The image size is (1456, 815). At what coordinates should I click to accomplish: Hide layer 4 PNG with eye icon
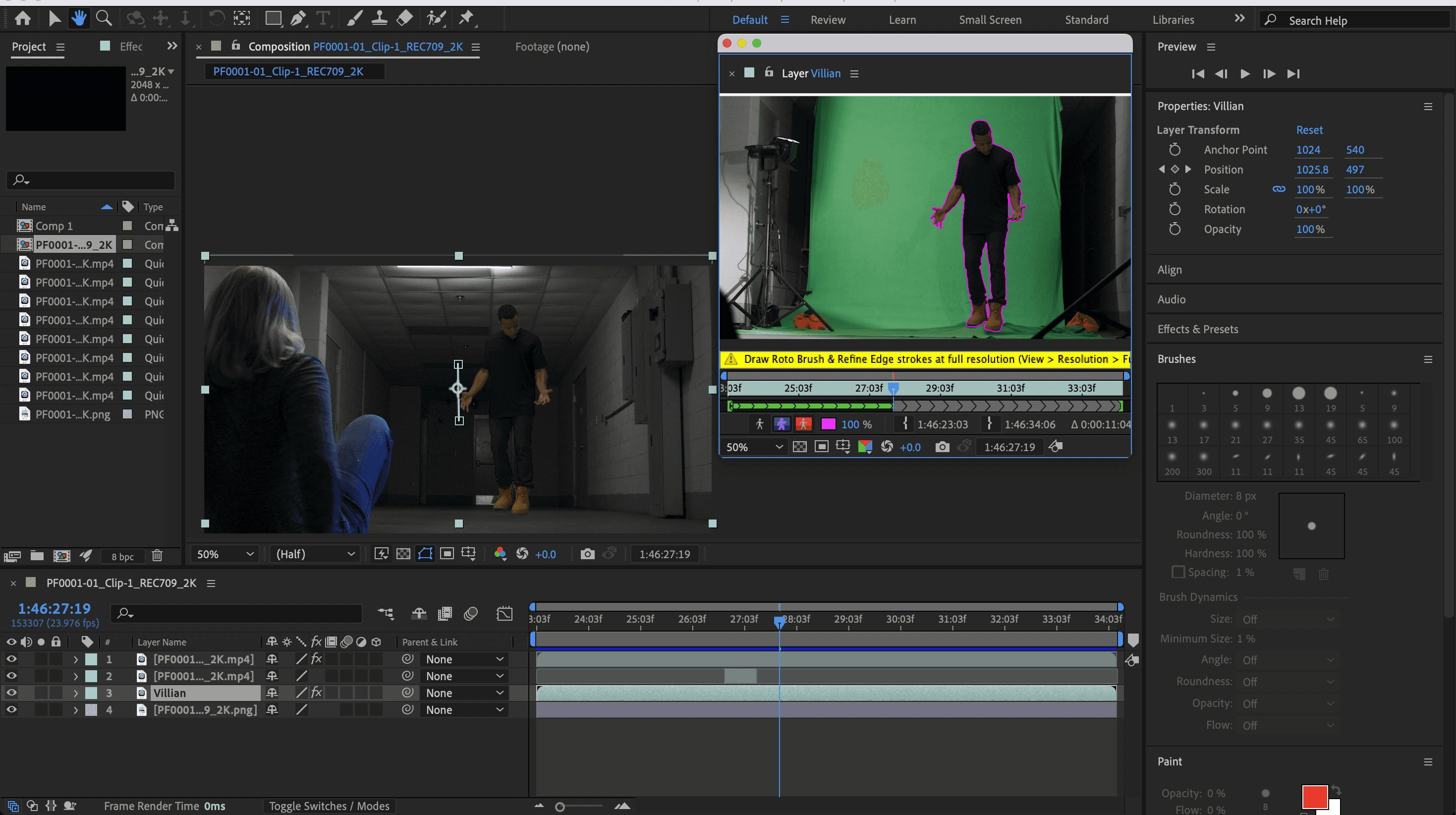(11, 710)
